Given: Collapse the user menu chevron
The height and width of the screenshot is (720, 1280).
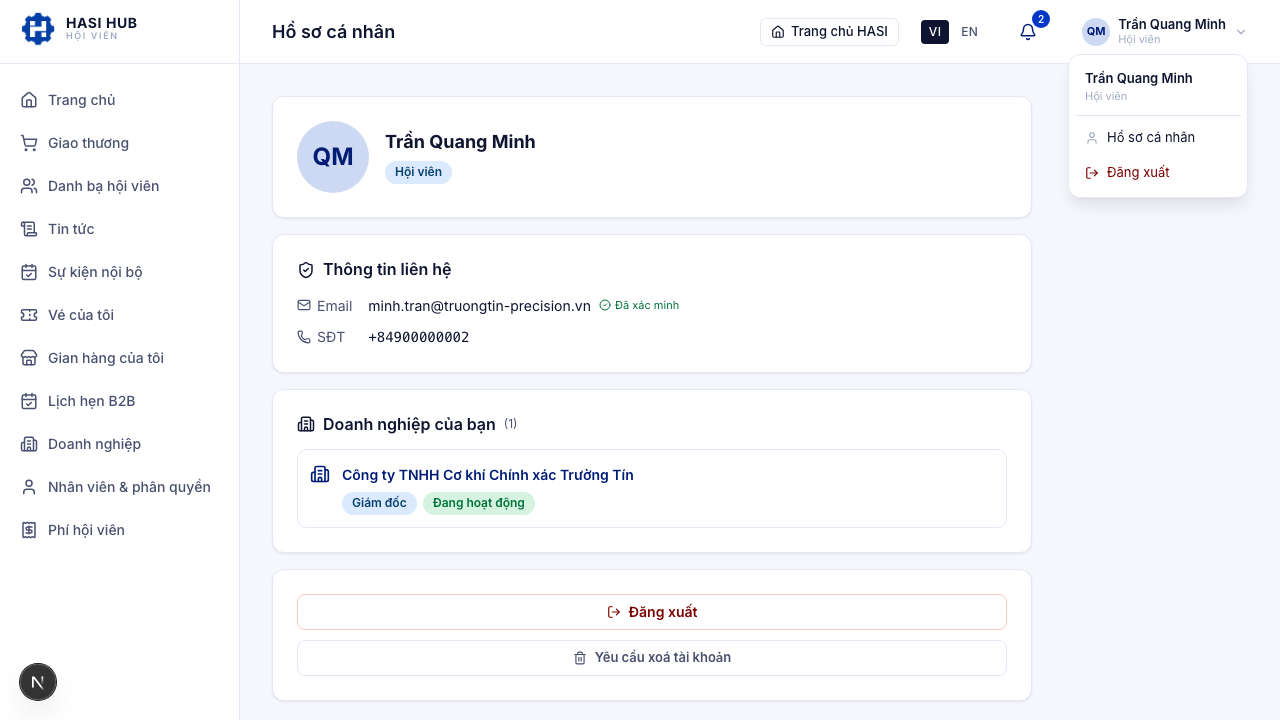Looking at the screenshot, I should (1241, 32).
